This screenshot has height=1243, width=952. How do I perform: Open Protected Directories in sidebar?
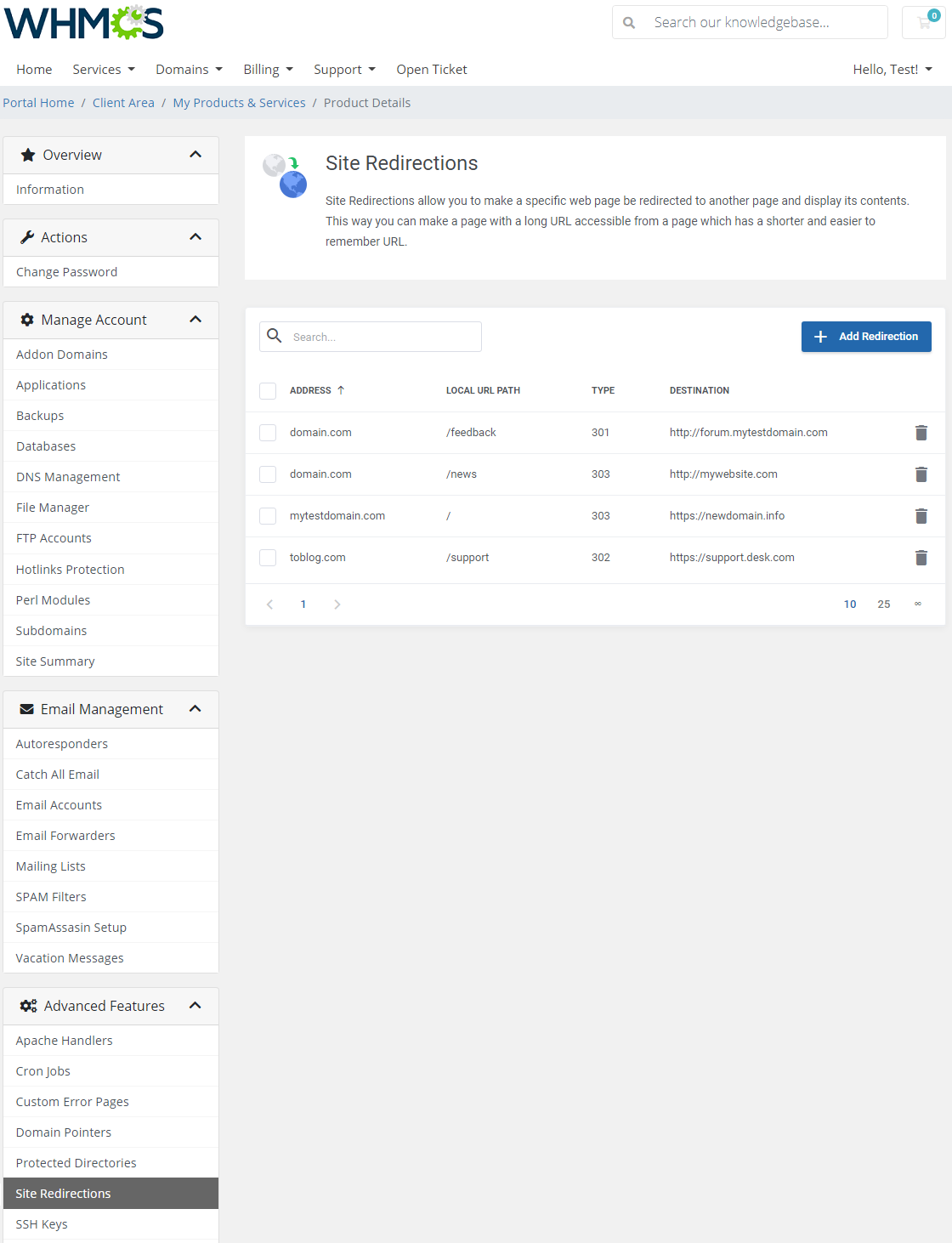[x=110, y=1163]
